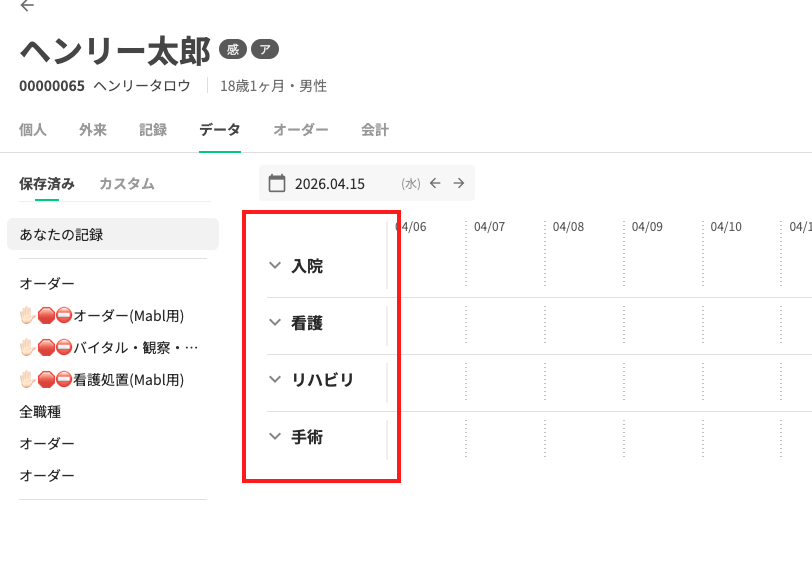Open the 看護処置(Mabl用) saved view
Screen dimensions: 812x575
pos(102,380)
